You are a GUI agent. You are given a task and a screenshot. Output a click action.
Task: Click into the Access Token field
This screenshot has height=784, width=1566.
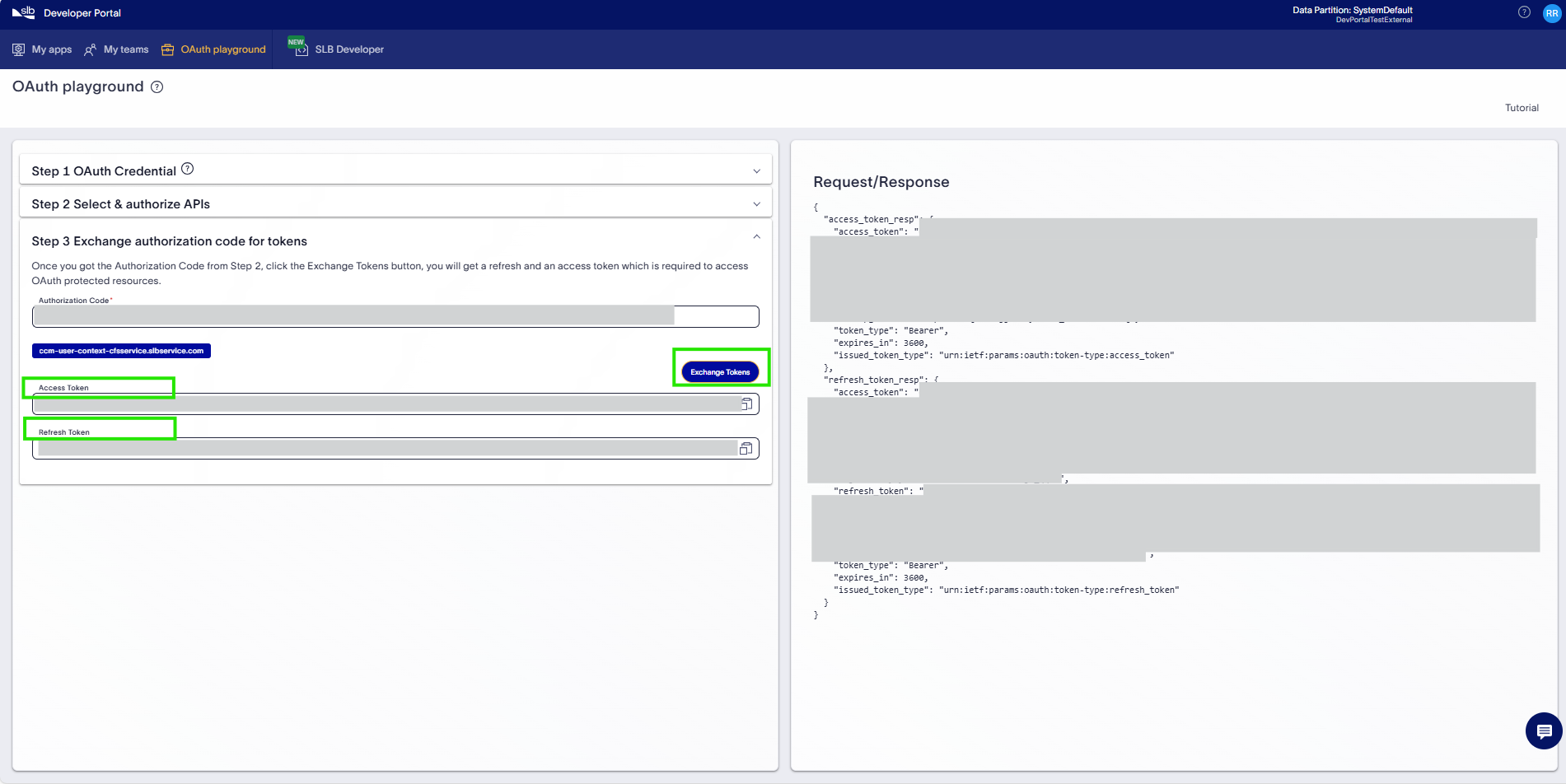tap(395, 404)
